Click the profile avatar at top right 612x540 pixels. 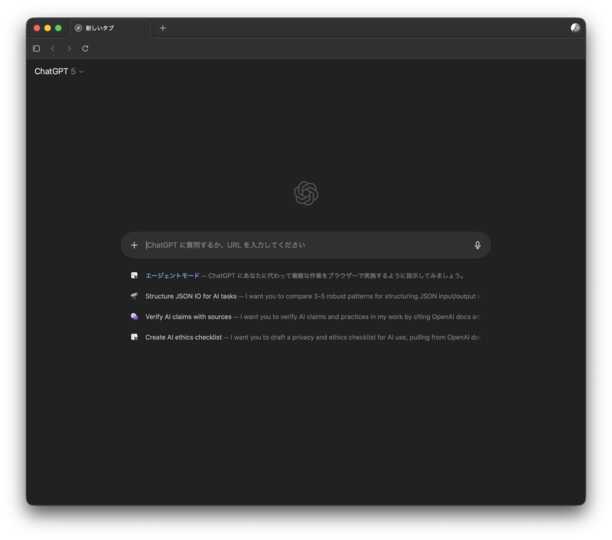[x=575, y=28]
